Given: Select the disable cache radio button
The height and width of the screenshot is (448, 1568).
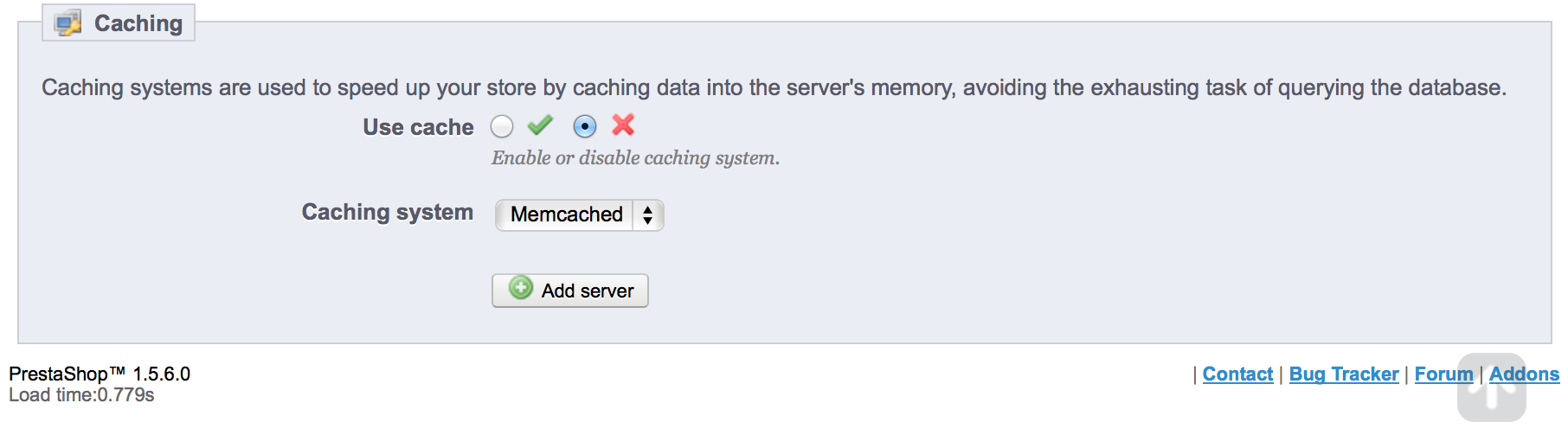Looking at the screenshot, I should click(585, 127).
